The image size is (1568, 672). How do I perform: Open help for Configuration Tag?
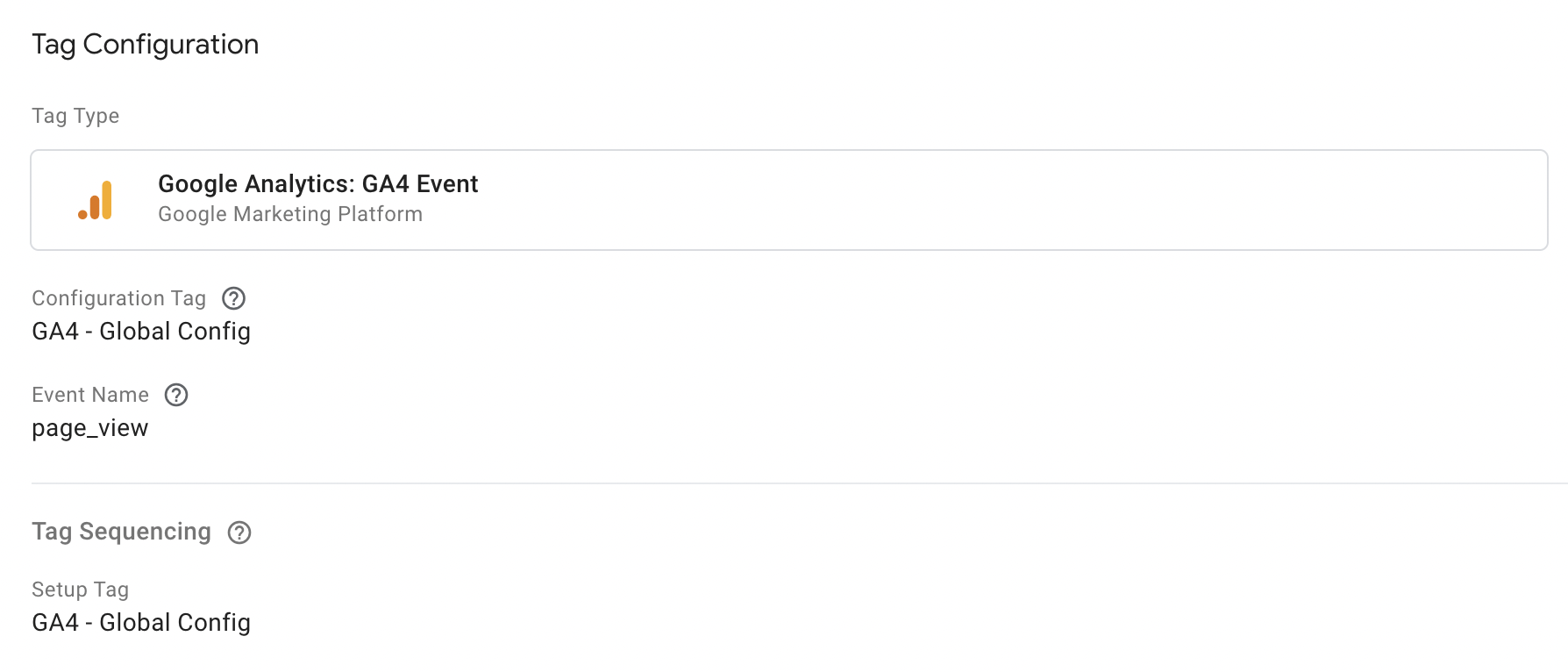(x=234, y=298)
